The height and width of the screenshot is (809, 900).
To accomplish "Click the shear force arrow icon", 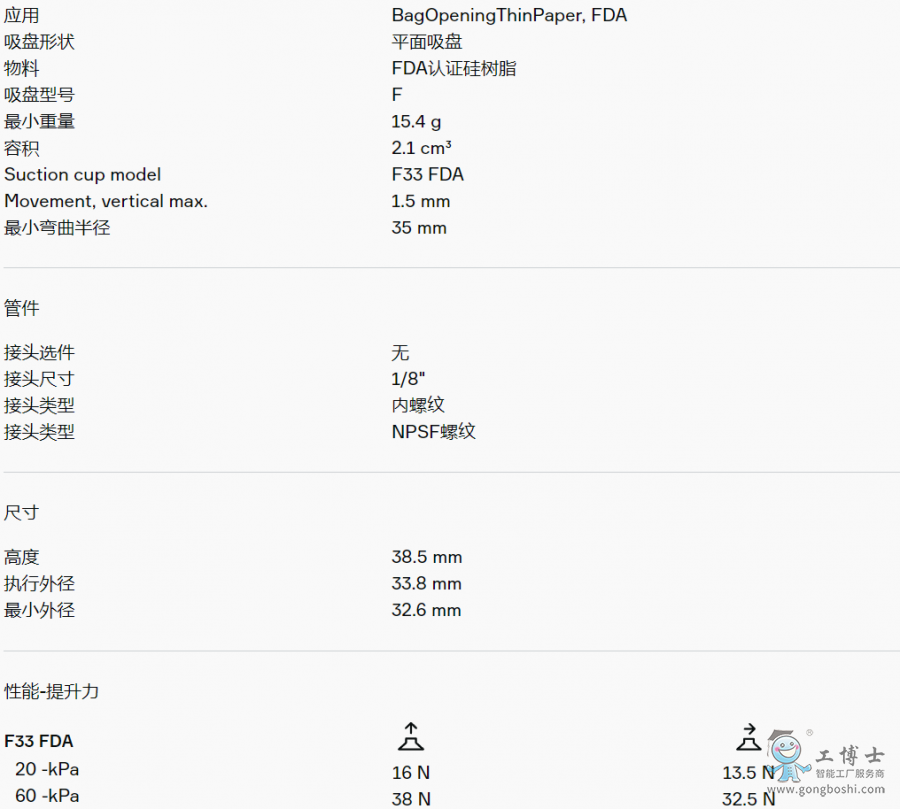I will [747, 737].
